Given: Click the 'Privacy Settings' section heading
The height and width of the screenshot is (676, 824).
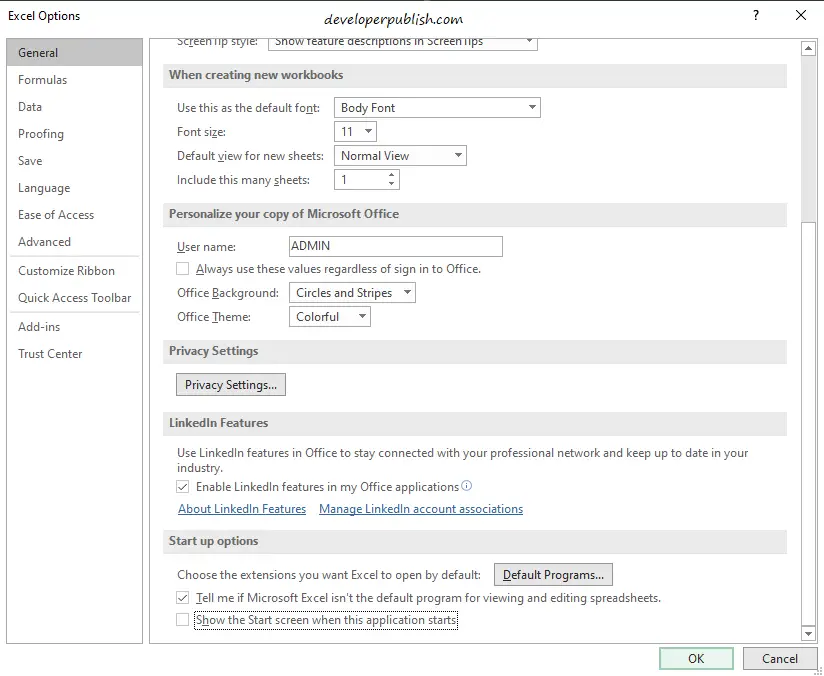Looking at the screenshot, I should coord(213,351).
